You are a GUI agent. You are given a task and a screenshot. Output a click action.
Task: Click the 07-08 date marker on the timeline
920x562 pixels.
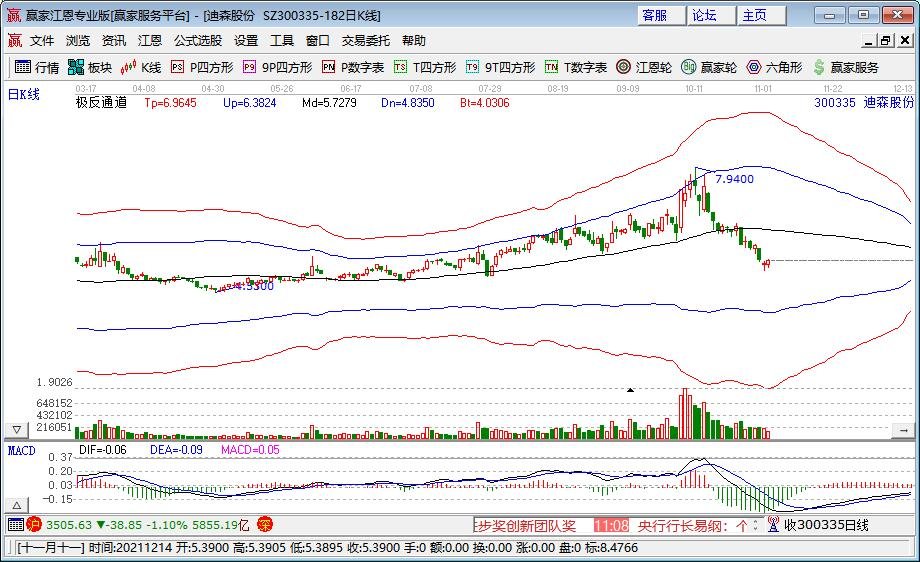[421, 89]
